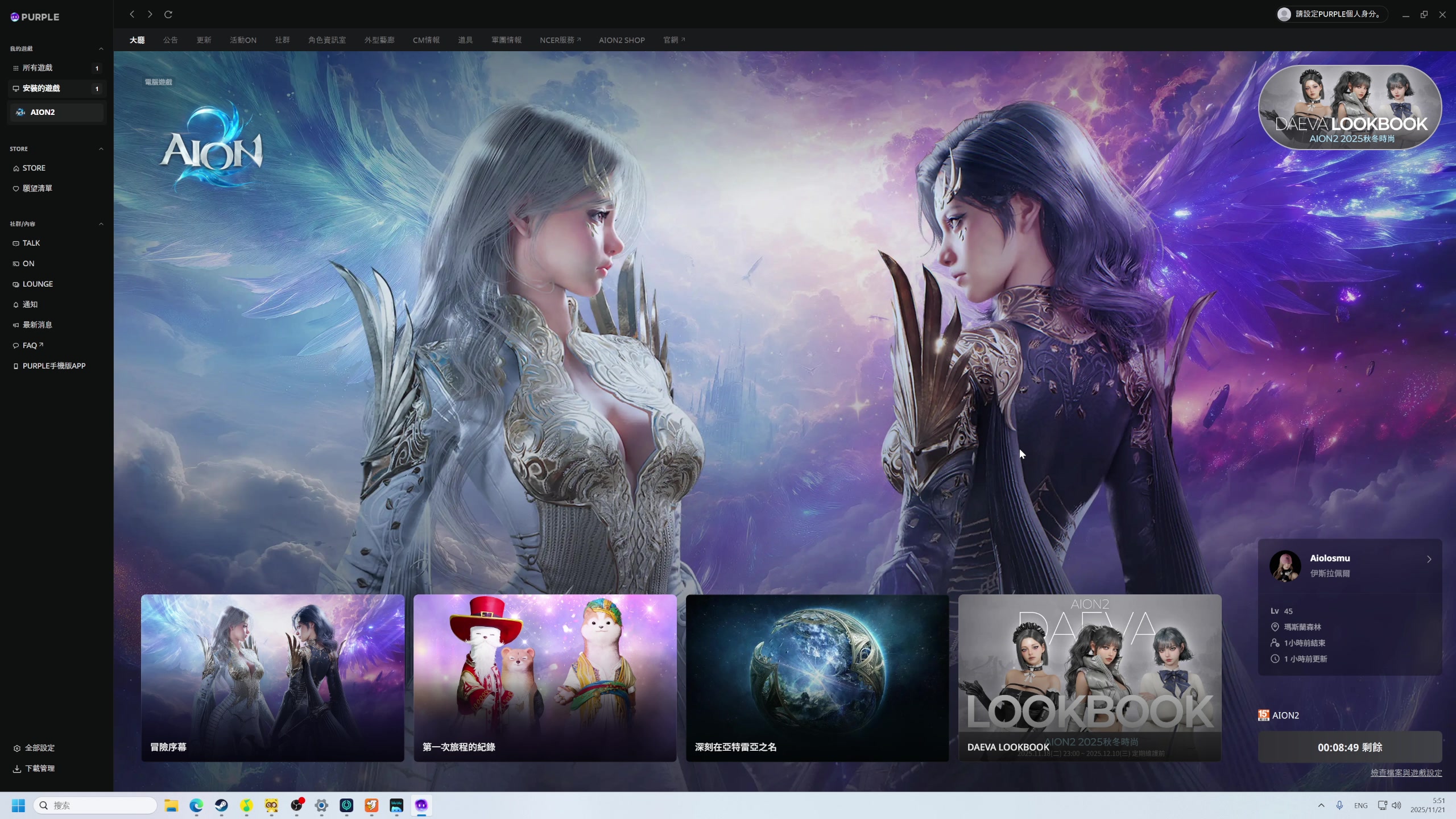The image size is (1456, 819).
Task: Click the 00:08:49 剩餘 button
Action: point(1350,747)
